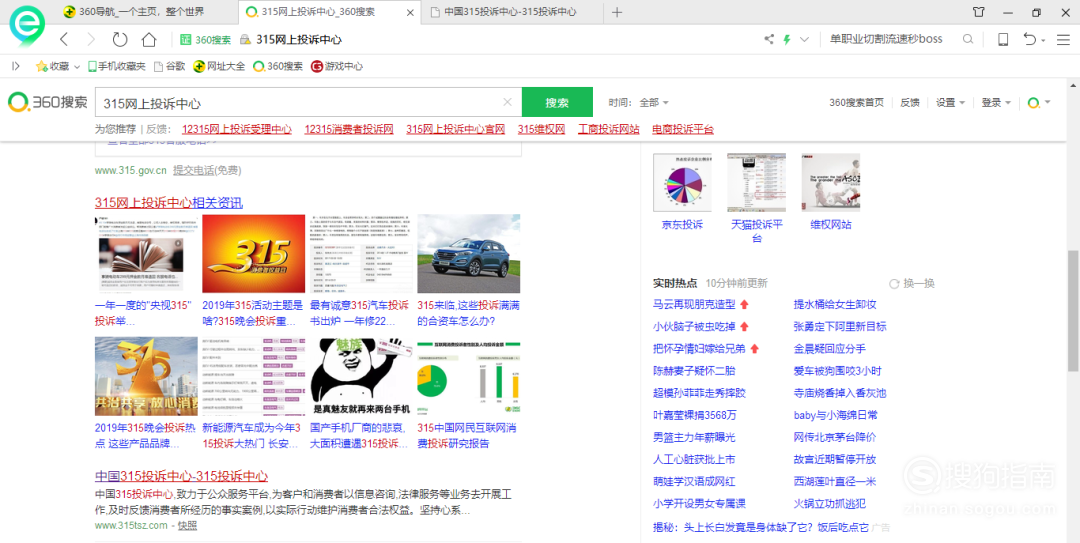Click the 京东投诉 pie chart thumbnail
The image size is (1080, 543).
[x=682, y=182]
